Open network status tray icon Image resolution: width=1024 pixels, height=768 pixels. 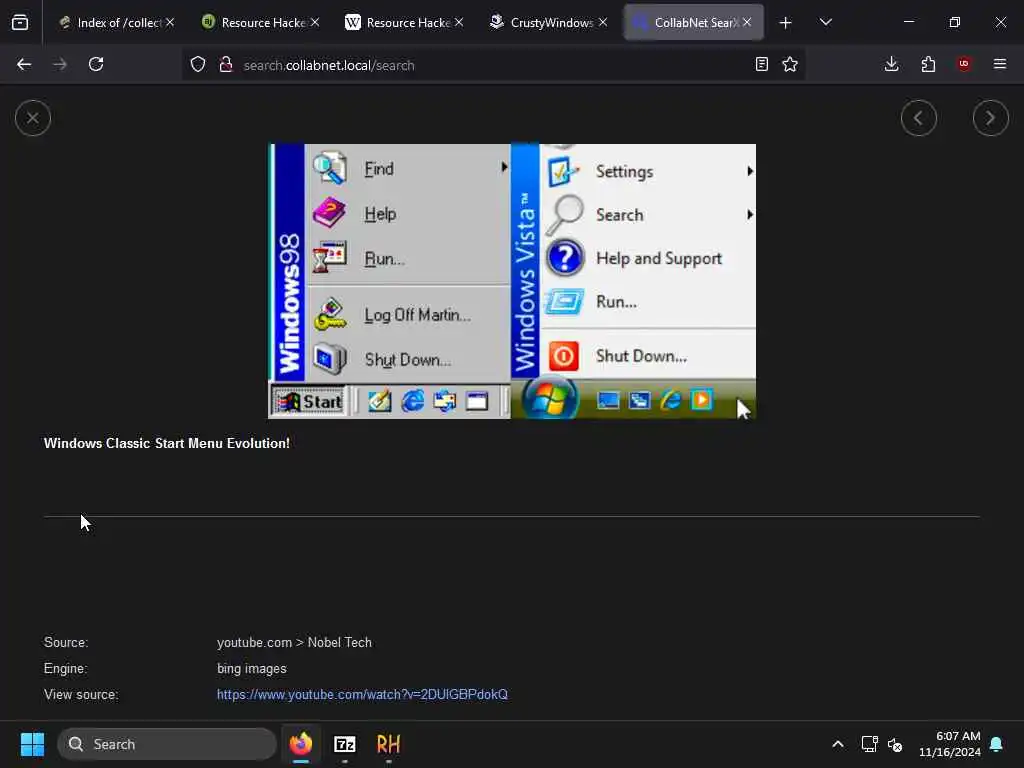pyautogui.click(x=869, y=744)
